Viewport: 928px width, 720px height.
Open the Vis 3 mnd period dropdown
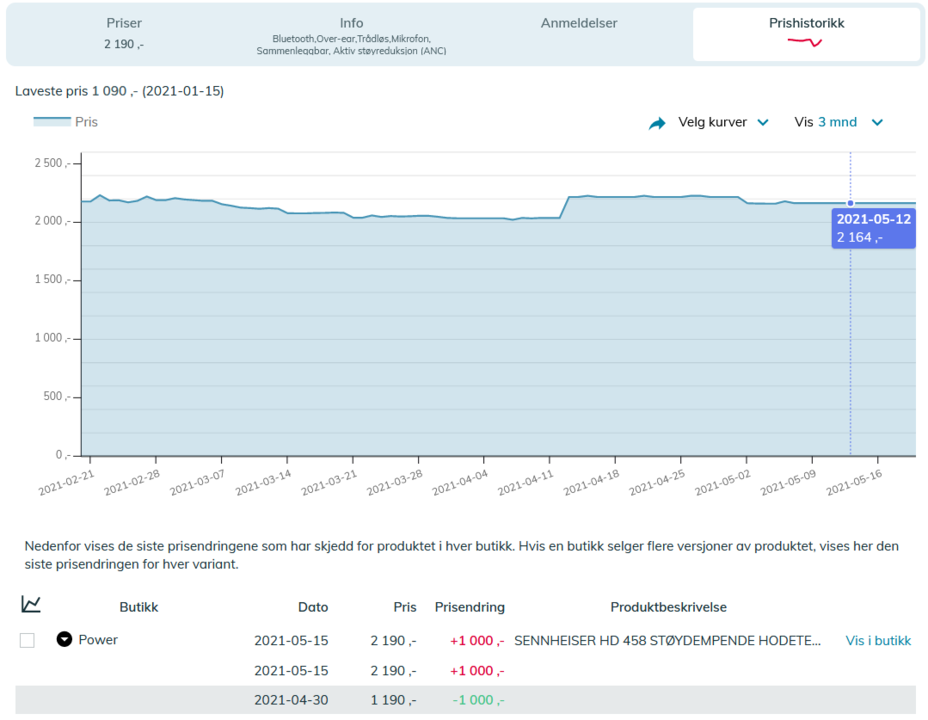pyautogui.click(x=838, y=122)
